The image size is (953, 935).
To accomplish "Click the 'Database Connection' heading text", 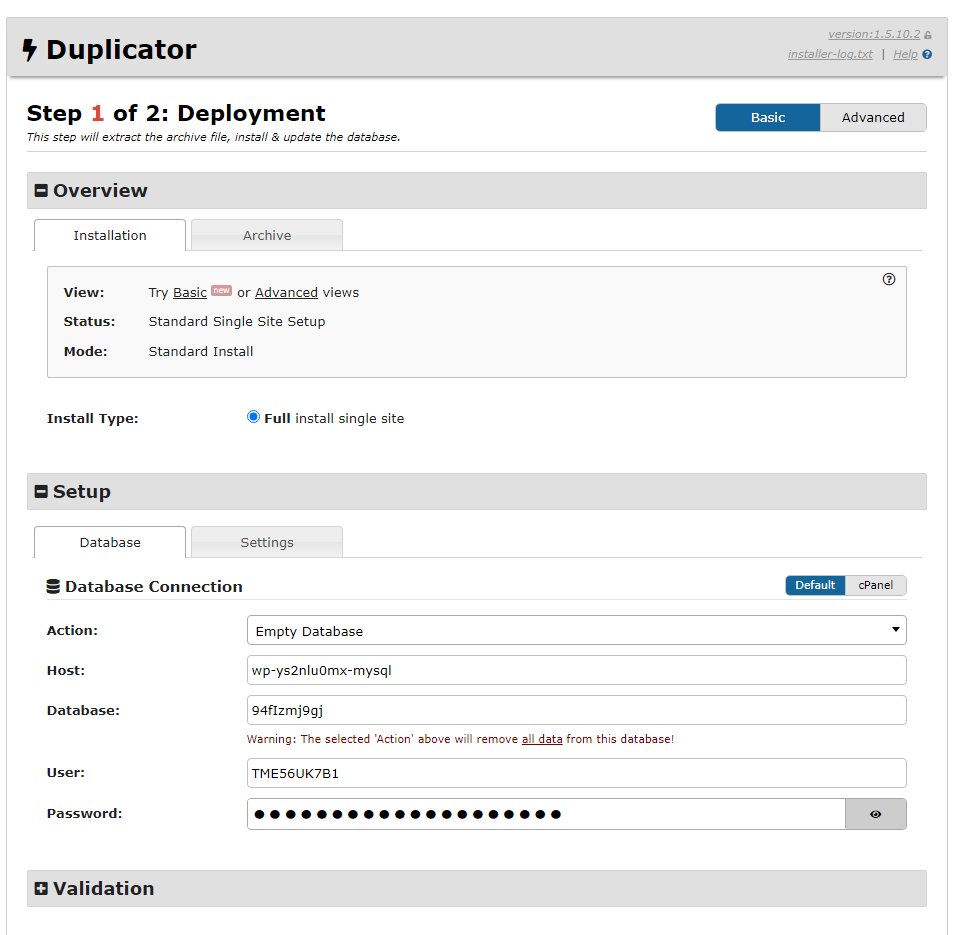I will click(x=154, y=586).
